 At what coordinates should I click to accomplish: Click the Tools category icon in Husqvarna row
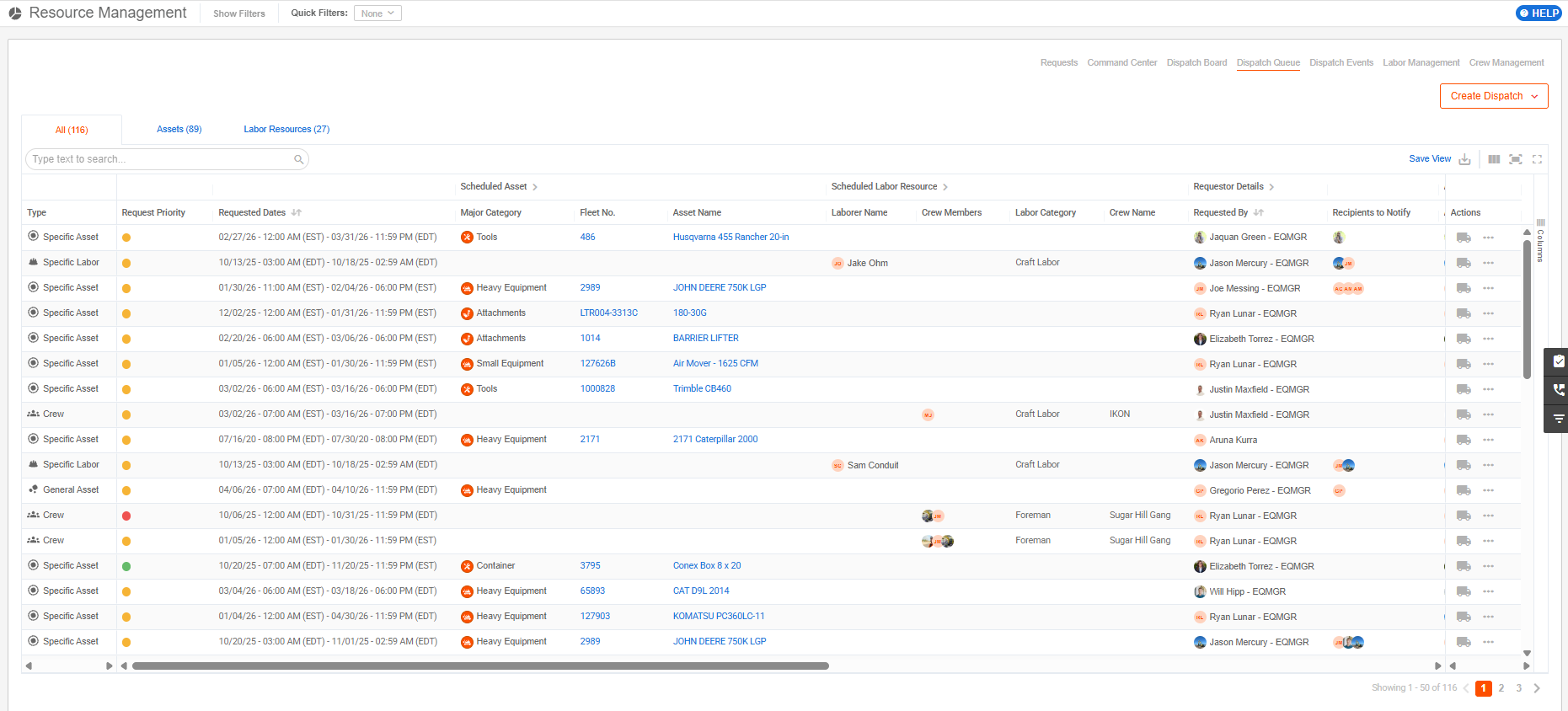point(467,238)
